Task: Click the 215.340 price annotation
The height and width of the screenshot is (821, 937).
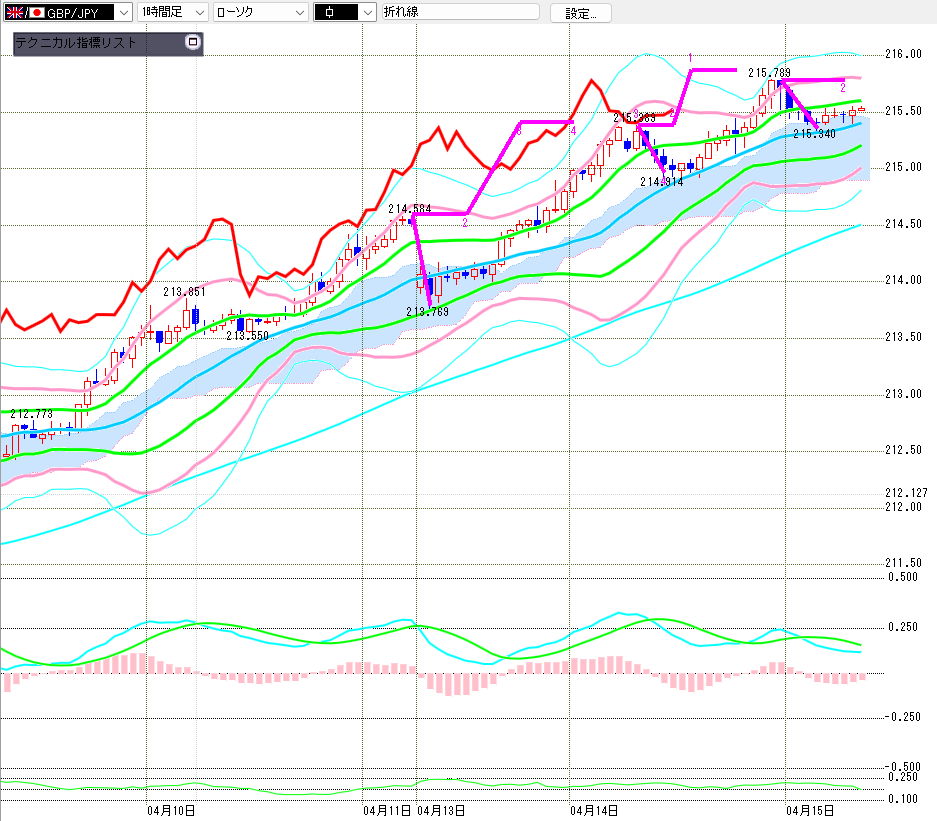Action: click(814, 133)
